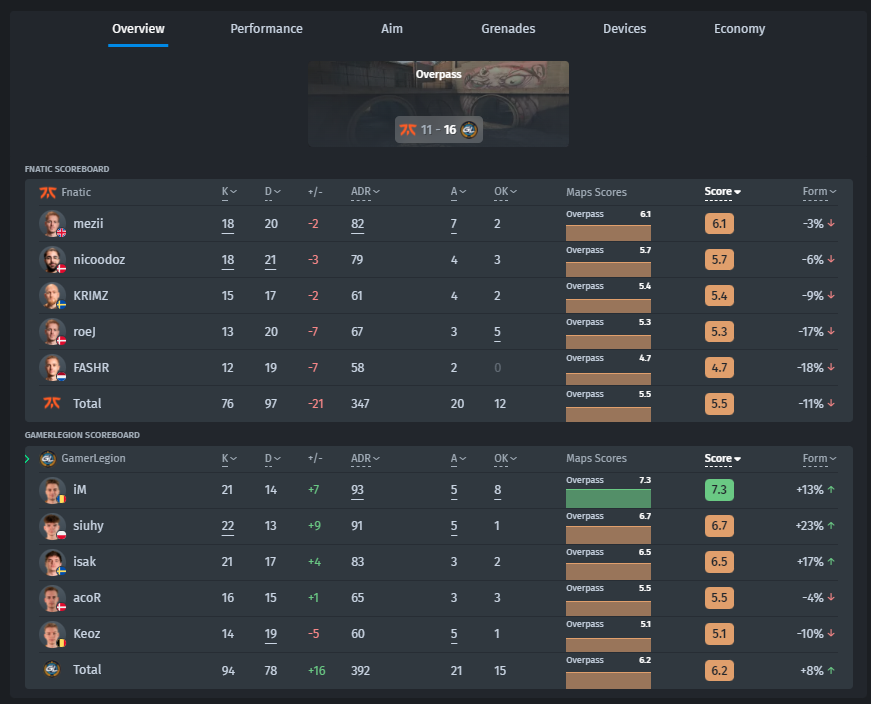Viewport: 871px width, 704px height.
Task: Sort the GamerLegion scoreboard by Score
Action: coord(722,458)
